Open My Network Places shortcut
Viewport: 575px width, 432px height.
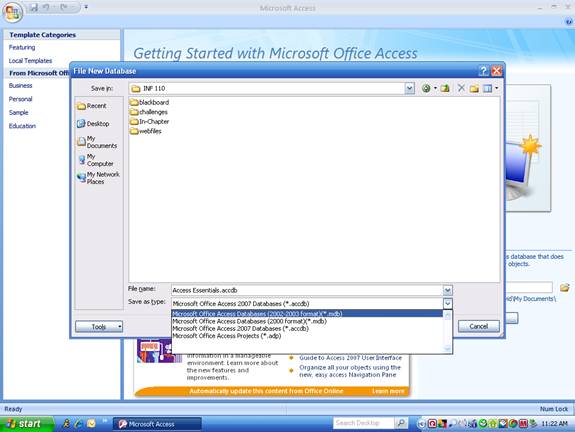point(98,178)
